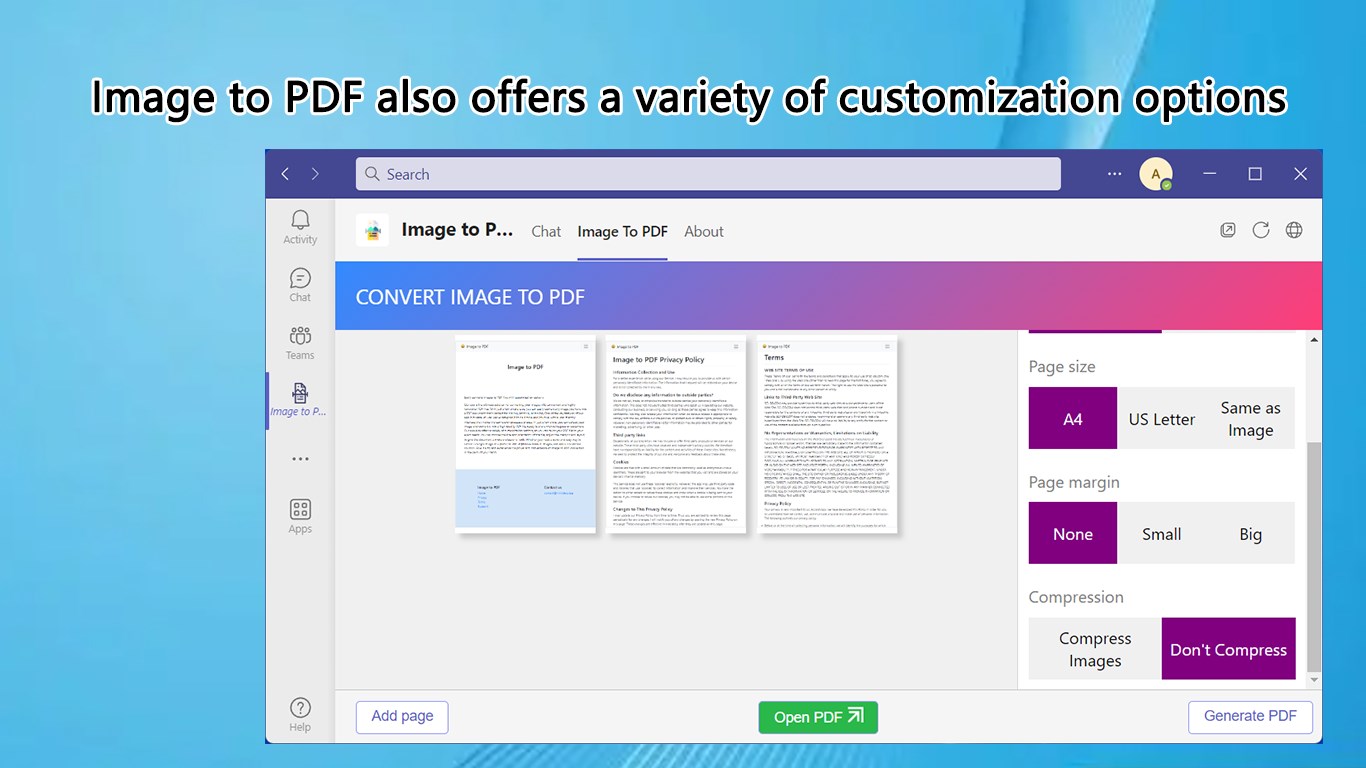1366x768 pixels.
Task: Open the three-dots settings menu in title bar
Action: pyautogui.click(x=1115, y=174)
